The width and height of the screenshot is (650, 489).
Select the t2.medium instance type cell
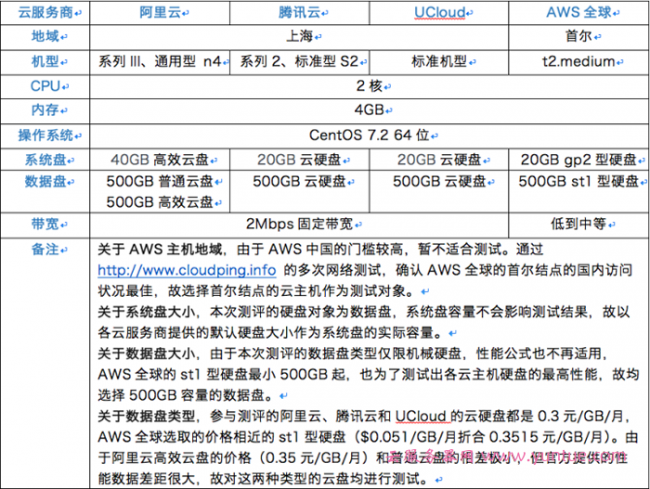point(578,60)
